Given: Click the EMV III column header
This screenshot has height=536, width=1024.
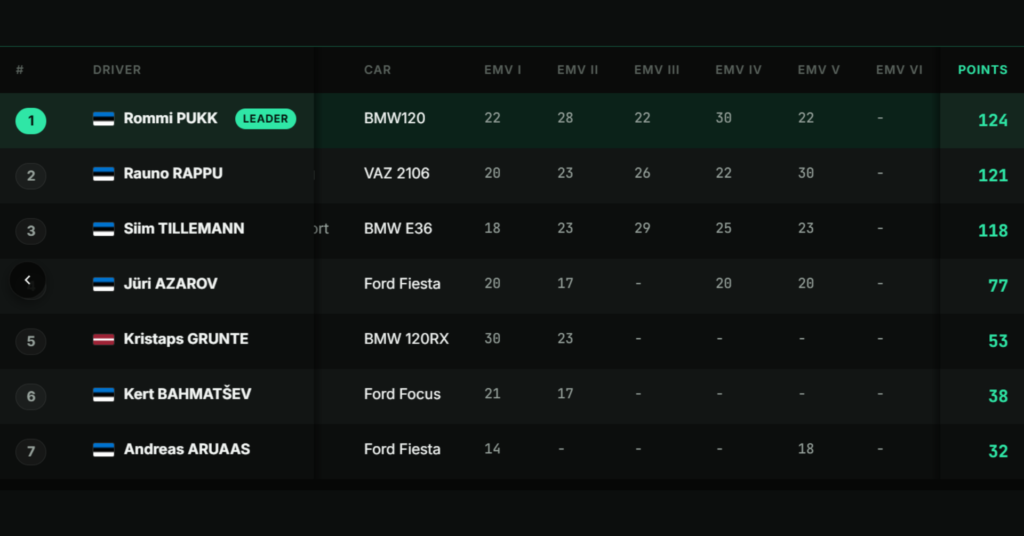Looking at the screenshot, I should click(656, 70).
